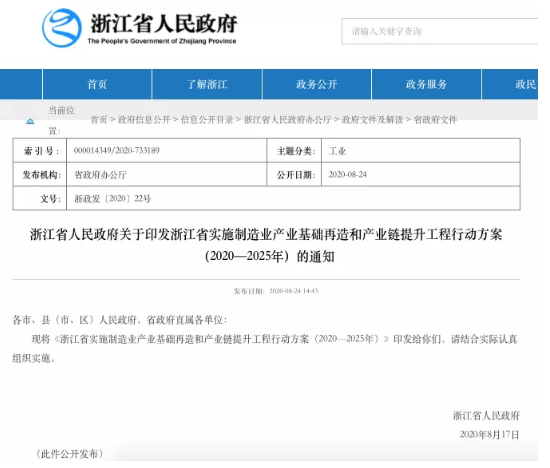Open the partially visible 政民 tab
Viewport: 550px width, 468px height.
click(x=510, y=84)
